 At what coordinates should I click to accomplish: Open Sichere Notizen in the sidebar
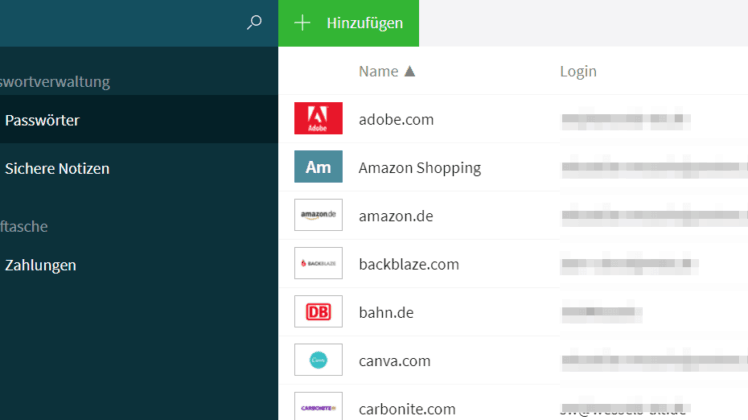[x=139, y=168]
